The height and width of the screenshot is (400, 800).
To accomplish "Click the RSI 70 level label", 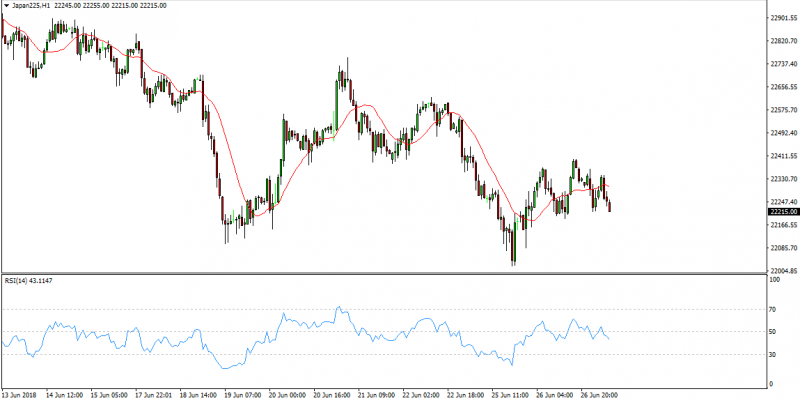I will pos(774,309).
